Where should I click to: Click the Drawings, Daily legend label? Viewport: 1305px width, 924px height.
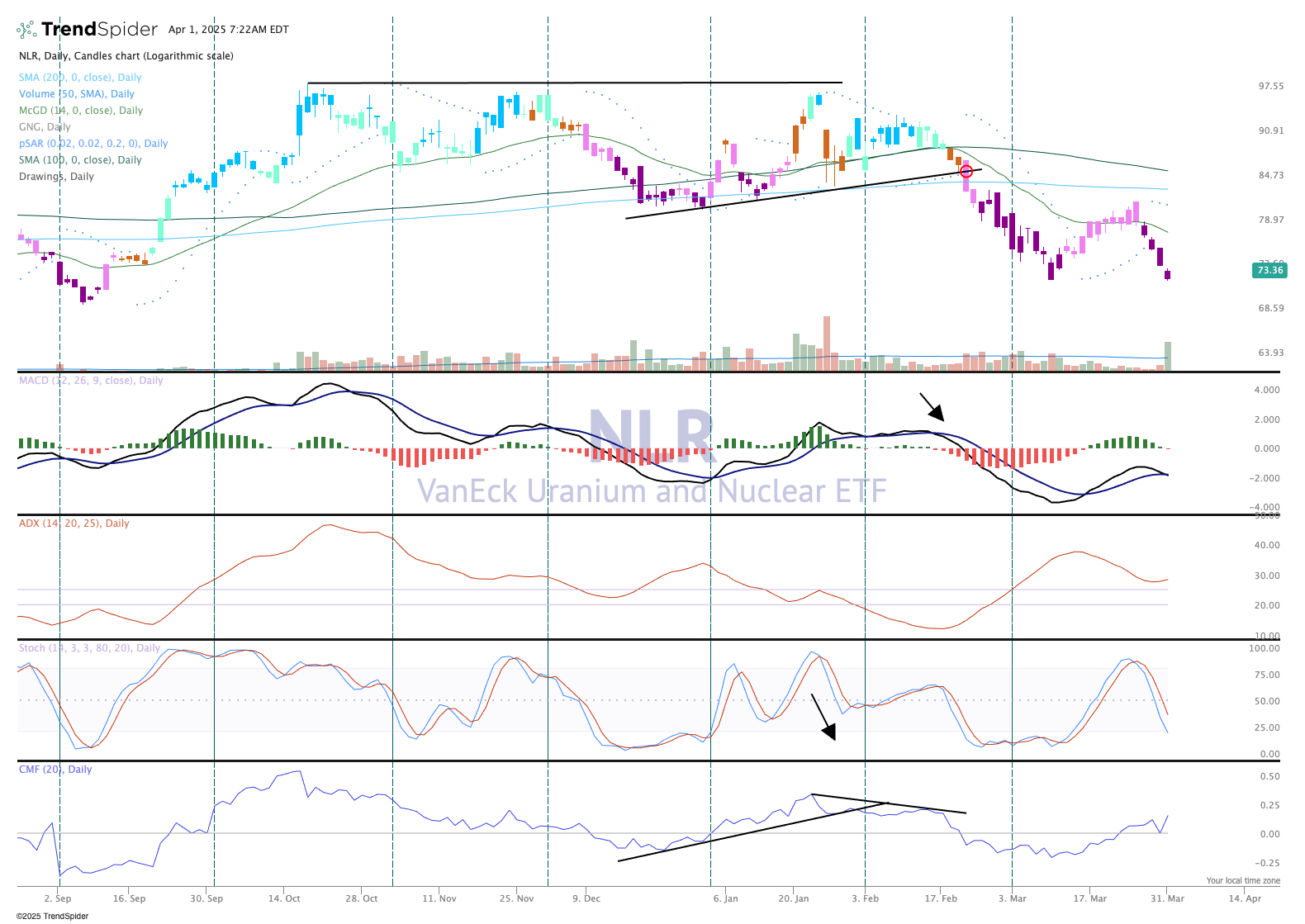pos(56,177)
